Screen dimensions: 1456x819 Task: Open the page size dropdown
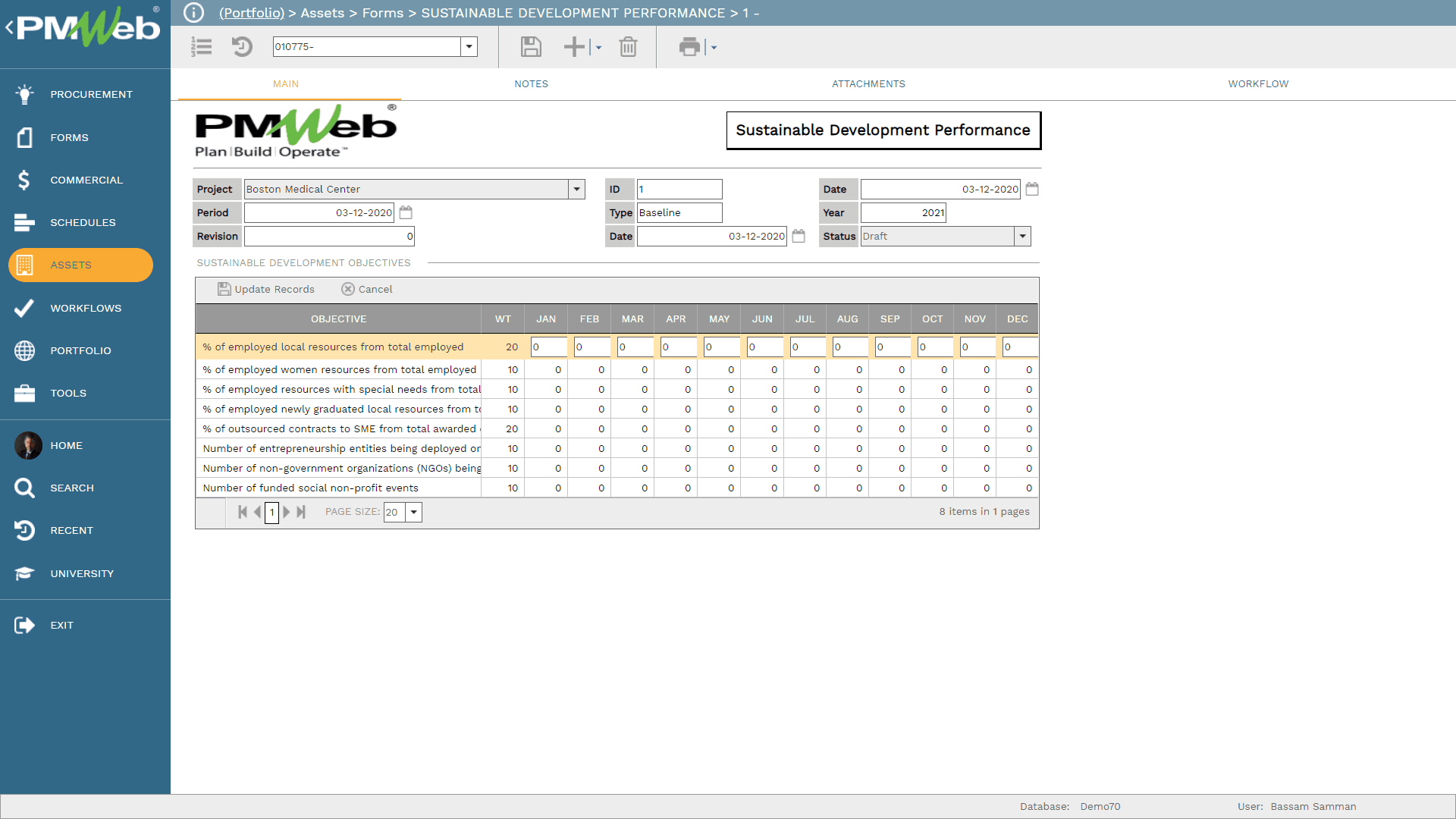tap(414, 513)
